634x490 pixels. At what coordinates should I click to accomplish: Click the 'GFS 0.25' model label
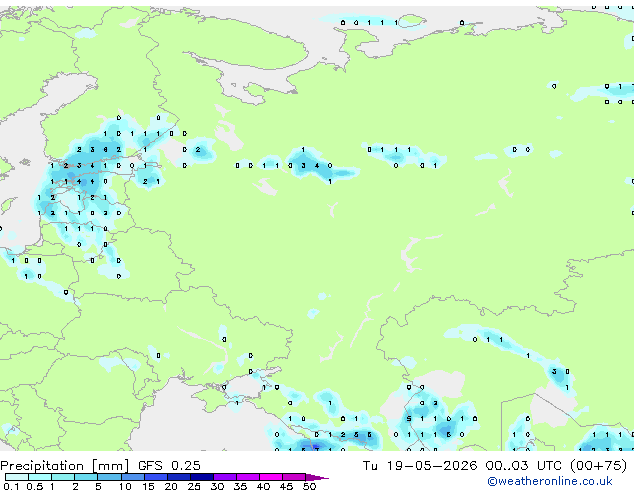[169, 466]
